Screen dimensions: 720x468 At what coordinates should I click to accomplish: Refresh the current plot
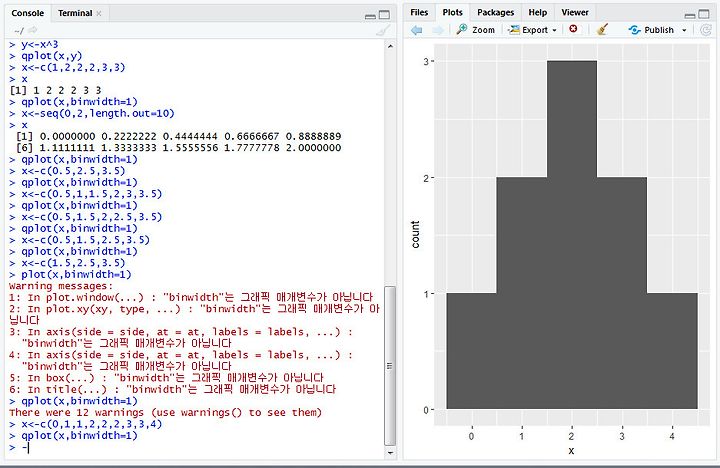(x=705, y=30)
